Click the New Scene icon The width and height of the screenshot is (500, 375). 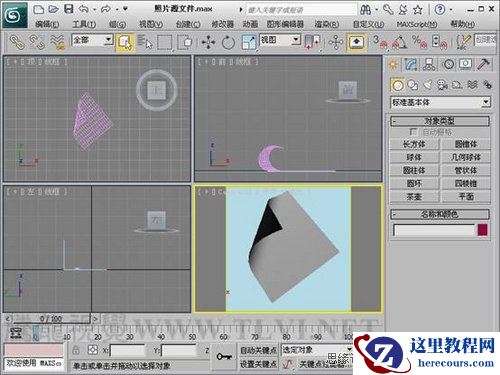coord(39,9)
